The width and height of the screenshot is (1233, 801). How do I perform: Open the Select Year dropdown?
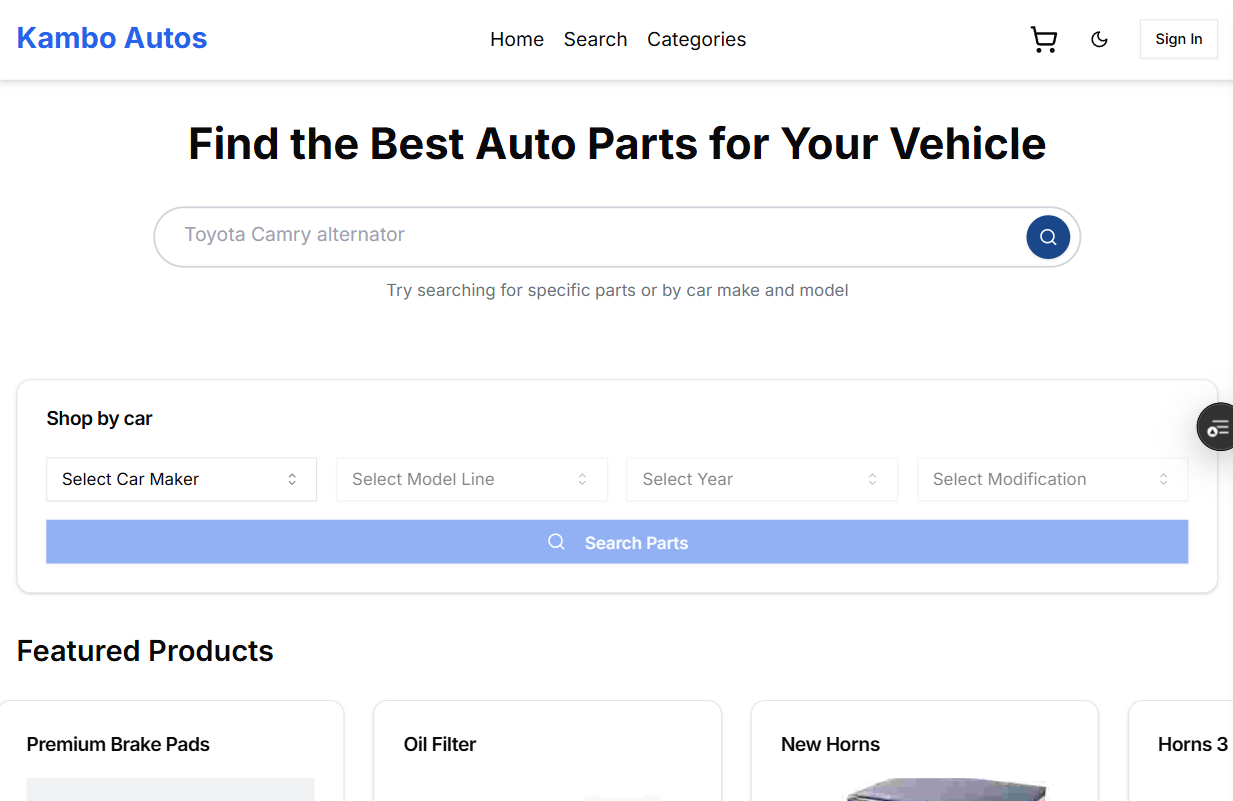pos(762,479)
